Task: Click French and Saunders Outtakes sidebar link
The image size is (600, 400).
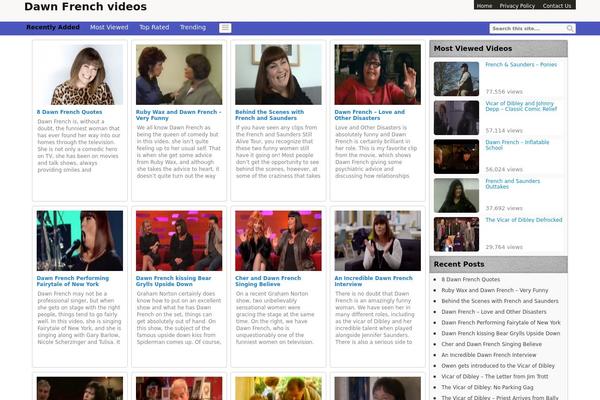Action: pyautogui.click(x=512, y=184)
